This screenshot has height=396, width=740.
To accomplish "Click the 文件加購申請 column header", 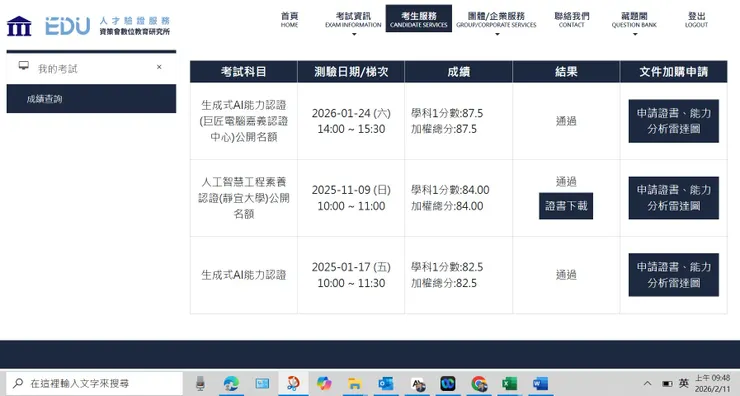I will 673,72.
